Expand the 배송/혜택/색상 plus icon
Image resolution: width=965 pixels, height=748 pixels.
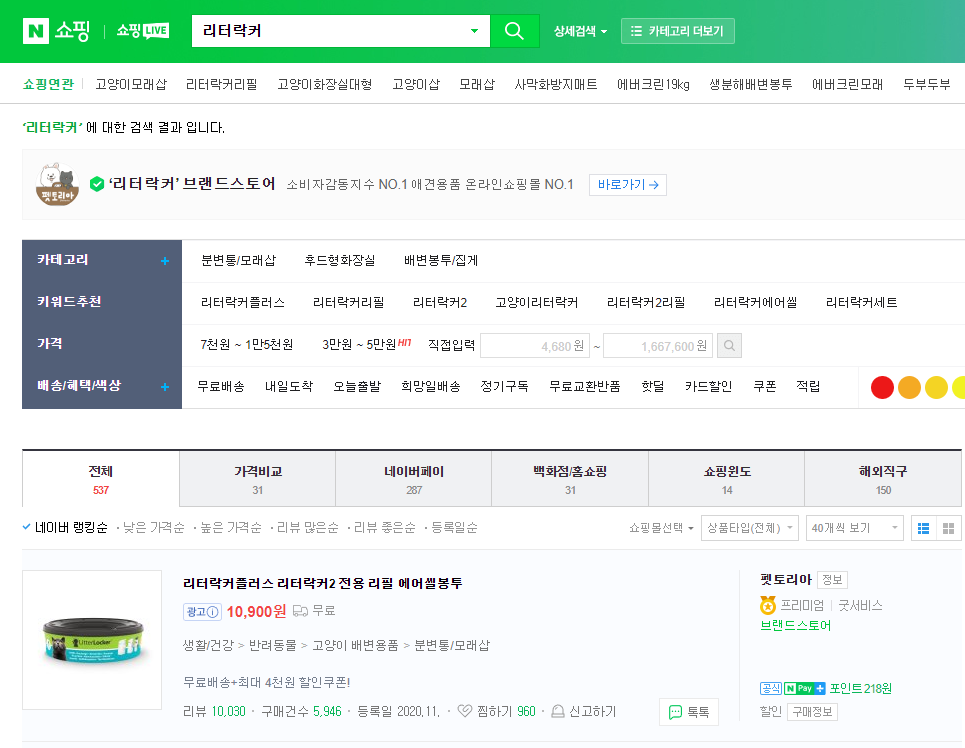(x=164, y=387)
